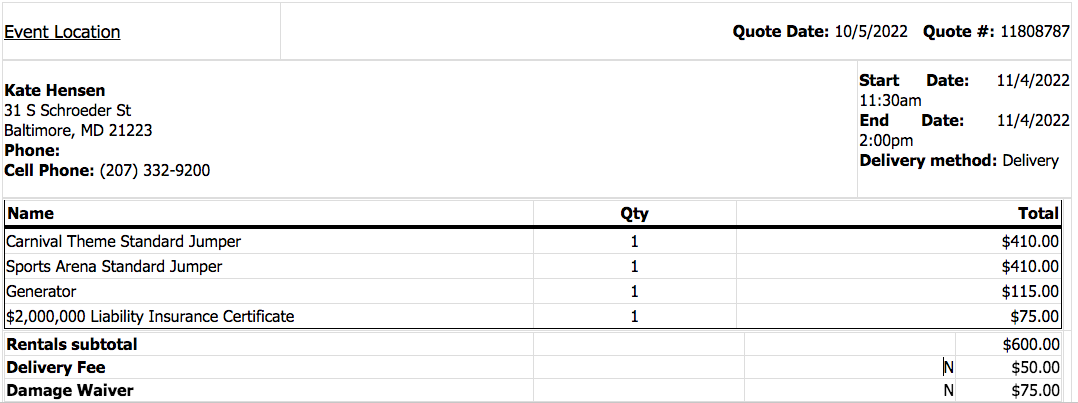Click the 11:30am start time
The height and width of the screenshot is (403, 1078).
[890, 101]
